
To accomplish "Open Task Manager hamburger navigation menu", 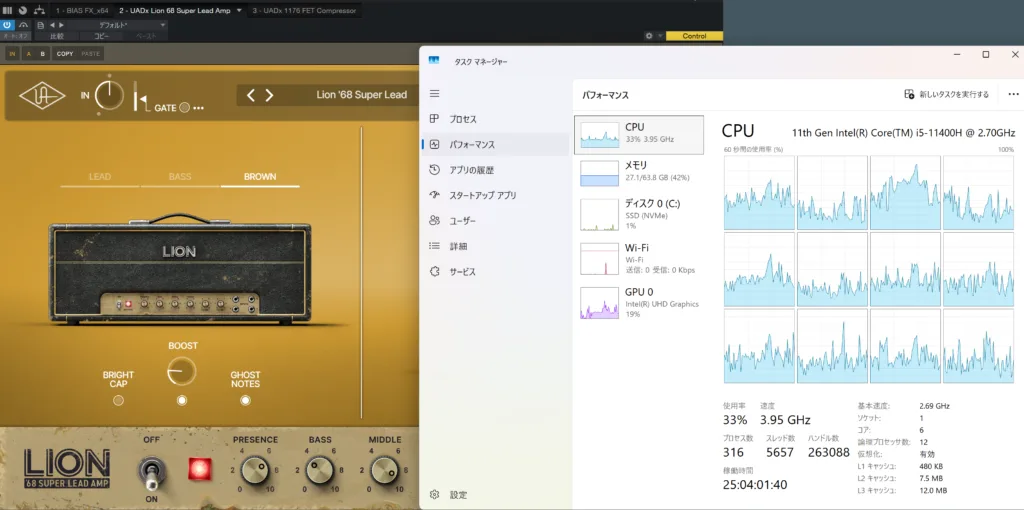I will pyautogui.click(x=434, y=94).
